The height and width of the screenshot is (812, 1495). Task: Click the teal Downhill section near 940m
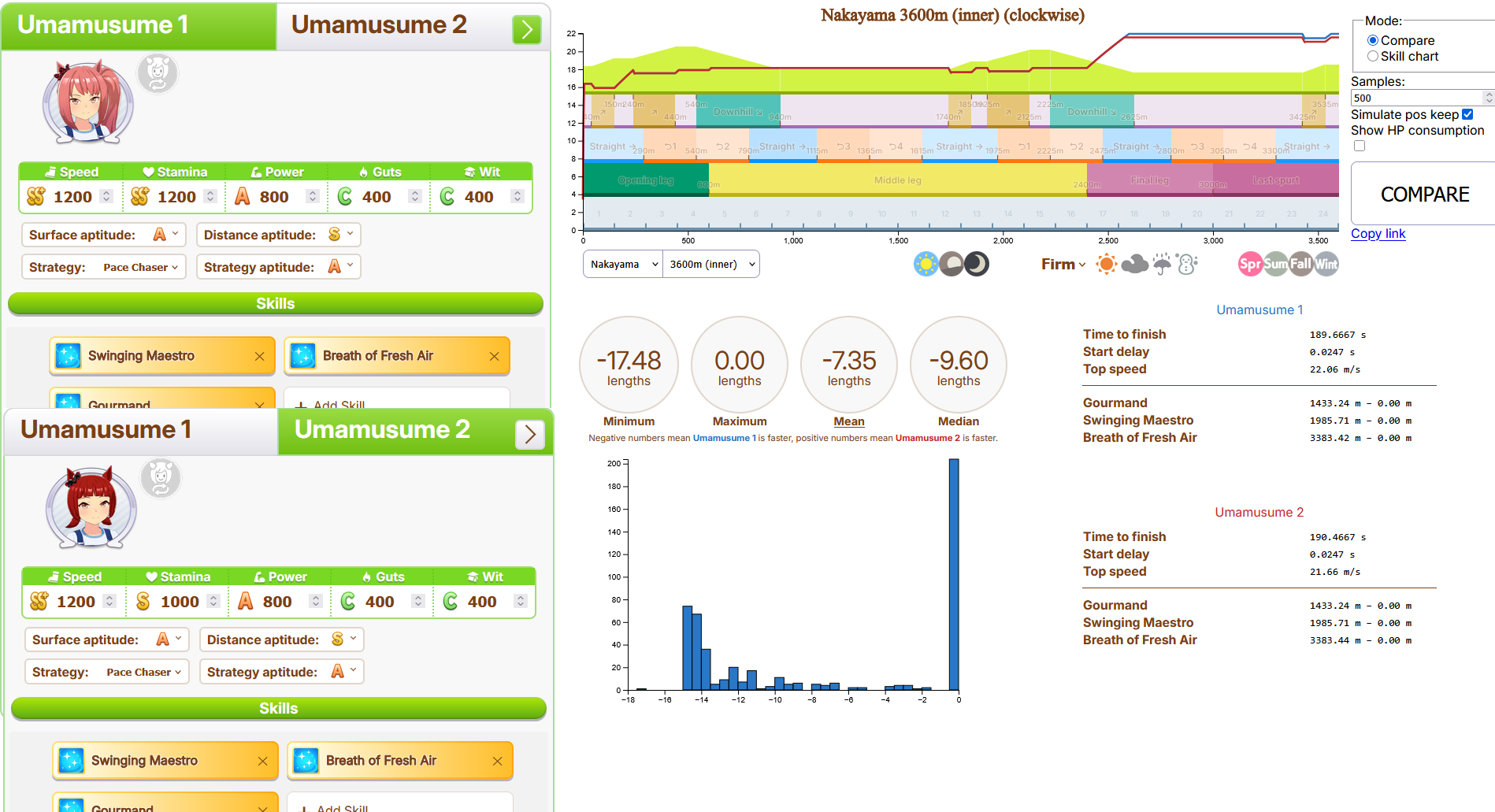click(738, 111)
